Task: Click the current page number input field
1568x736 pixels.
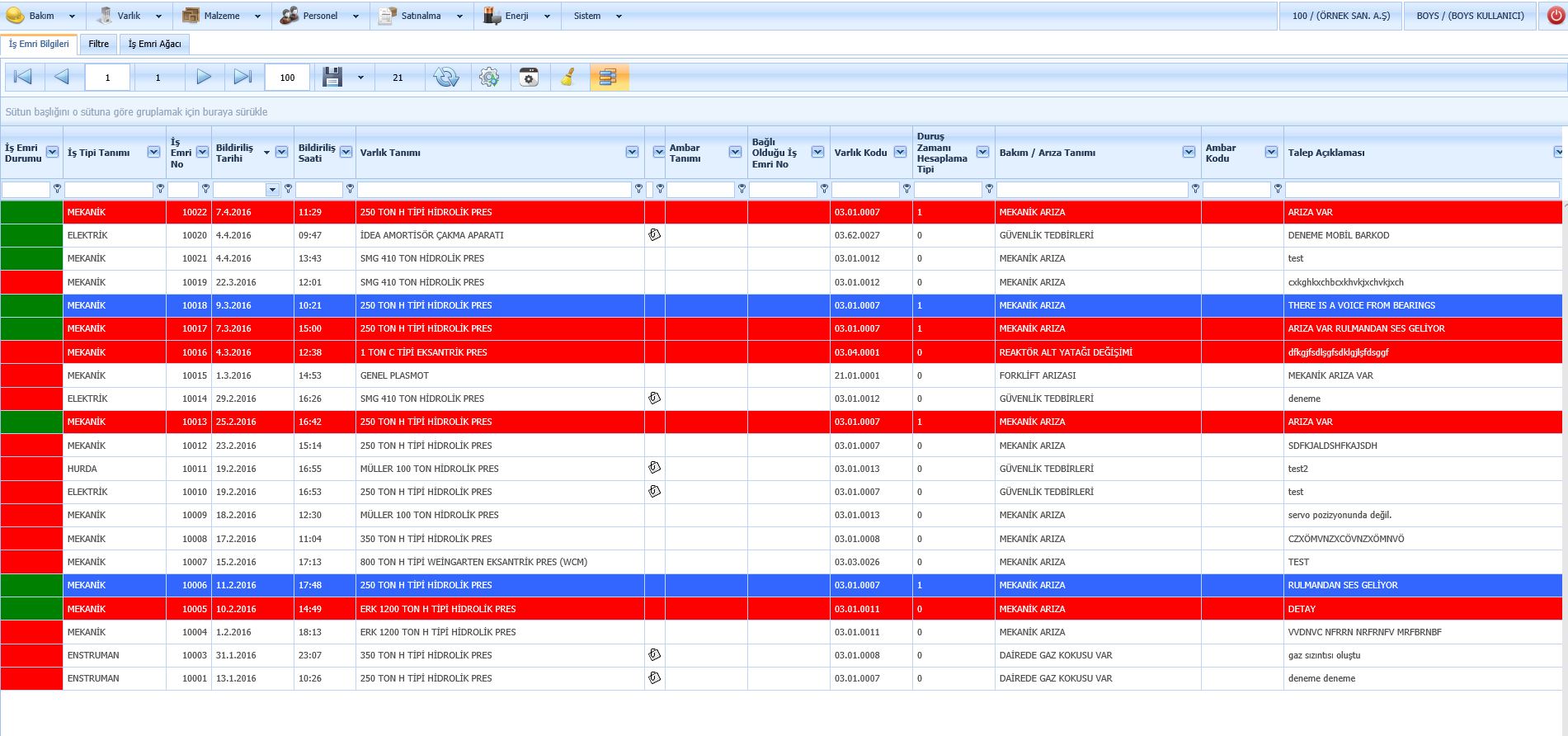Action: (x=107, y=78)
